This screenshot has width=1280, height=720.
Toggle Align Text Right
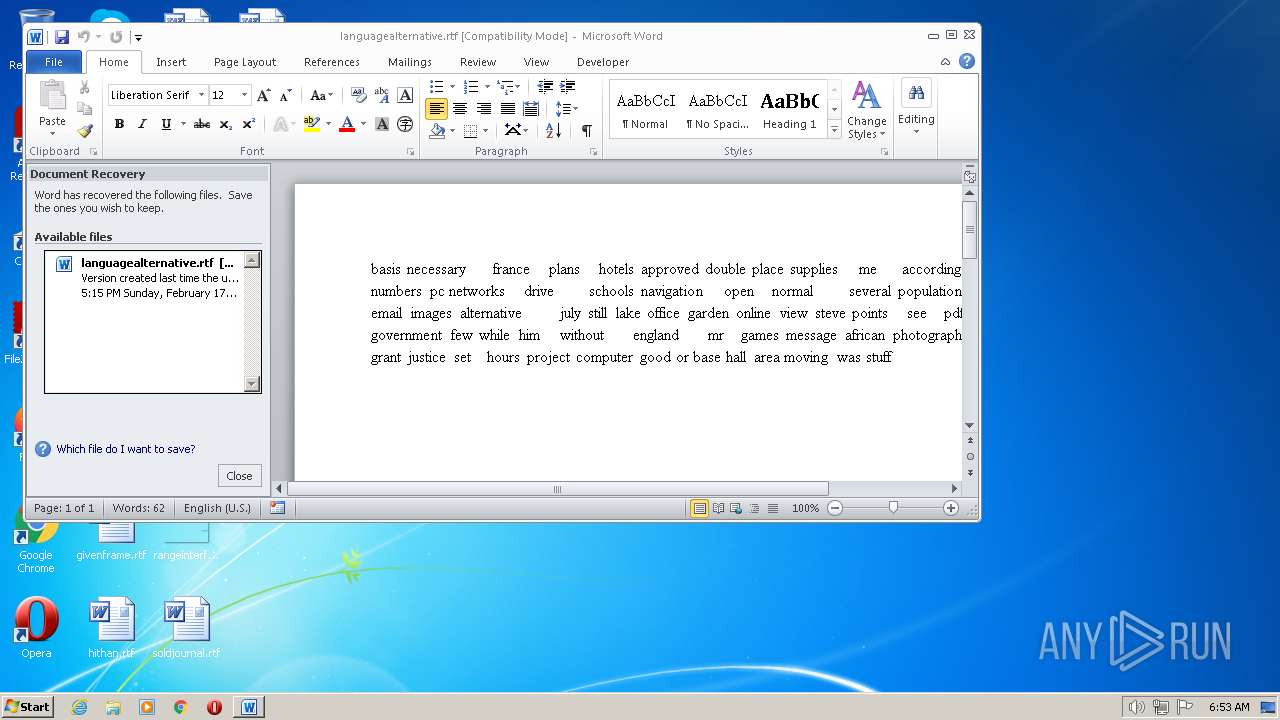point(484,108)
